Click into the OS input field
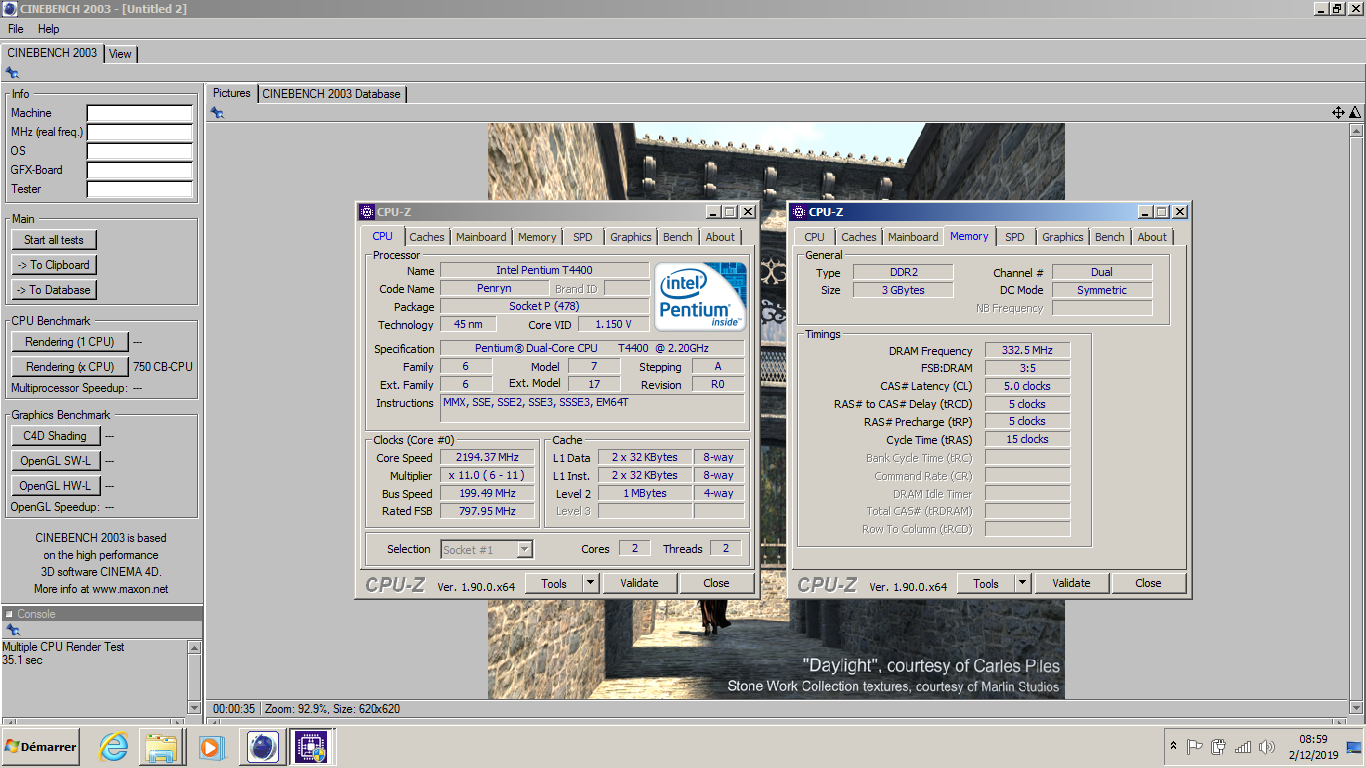The image size is (1366, 768). (139, 151)
